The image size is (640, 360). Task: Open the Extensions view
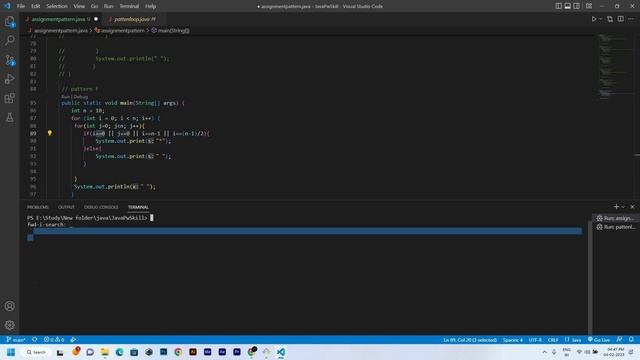[10, 98]
